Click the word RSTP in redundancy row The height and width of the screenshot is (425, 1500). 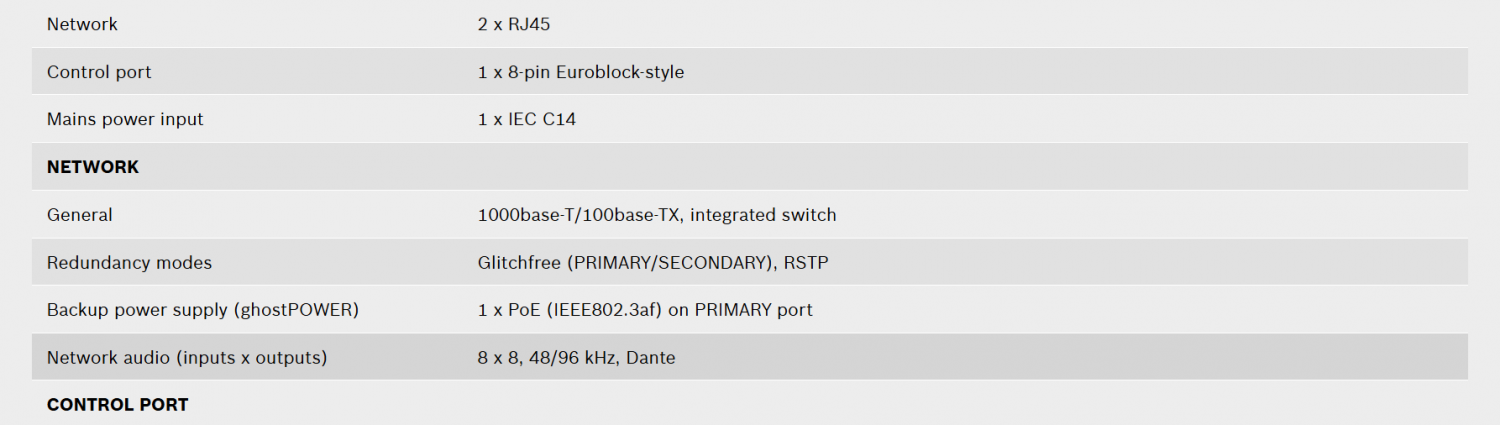point(807,263)
